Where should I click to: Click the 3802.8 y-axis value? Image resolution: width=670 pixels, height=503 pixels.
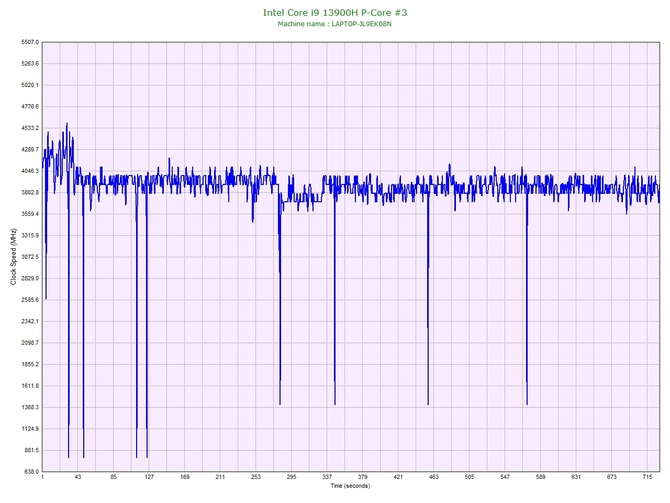(x=30, y=193)
